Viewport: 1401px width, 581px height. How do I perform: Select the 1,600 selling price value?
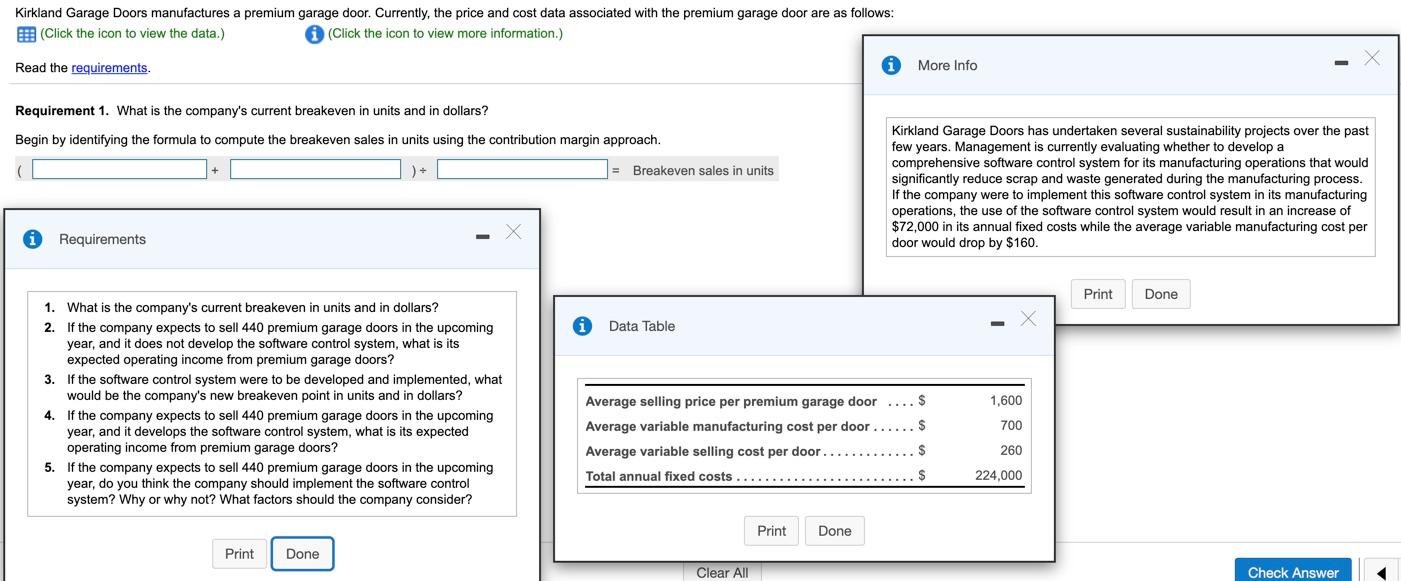click(1006, 401)
